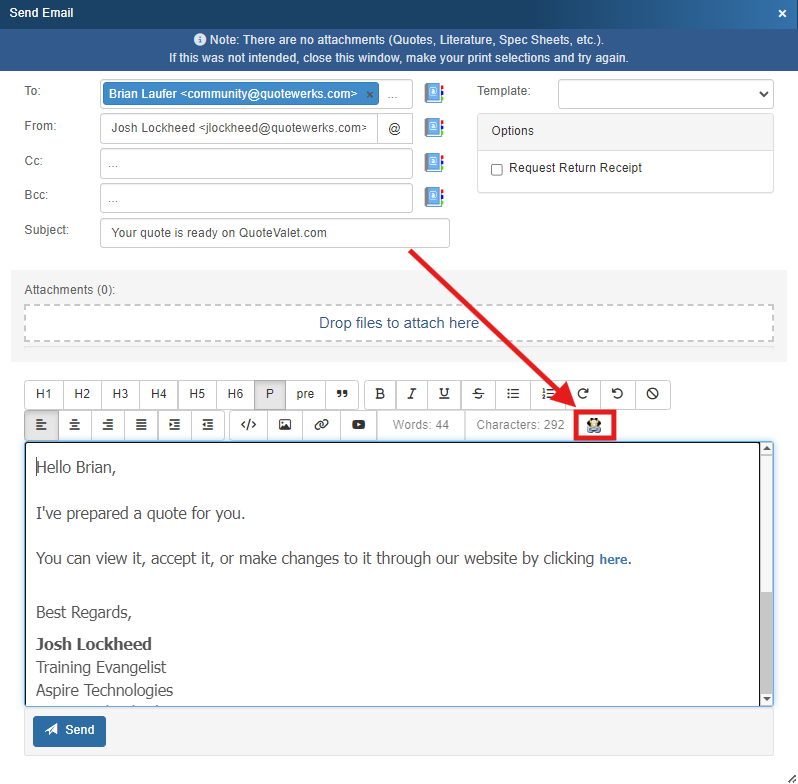Apply strikethrough formatting
Viewport: 798px width, 784px height.
[x=478, y=394]
